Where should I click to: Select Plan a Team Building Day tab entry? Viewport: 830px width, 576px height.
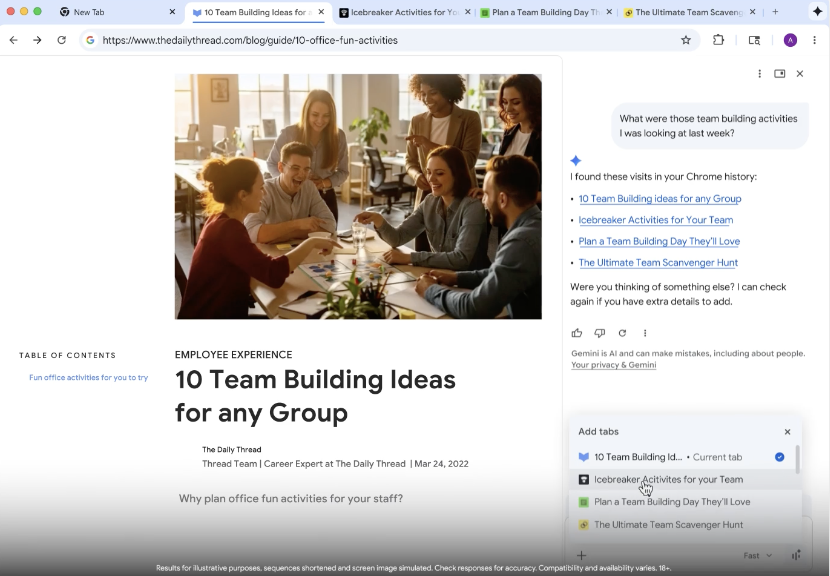pyautogui.click(x=671, y=502)
